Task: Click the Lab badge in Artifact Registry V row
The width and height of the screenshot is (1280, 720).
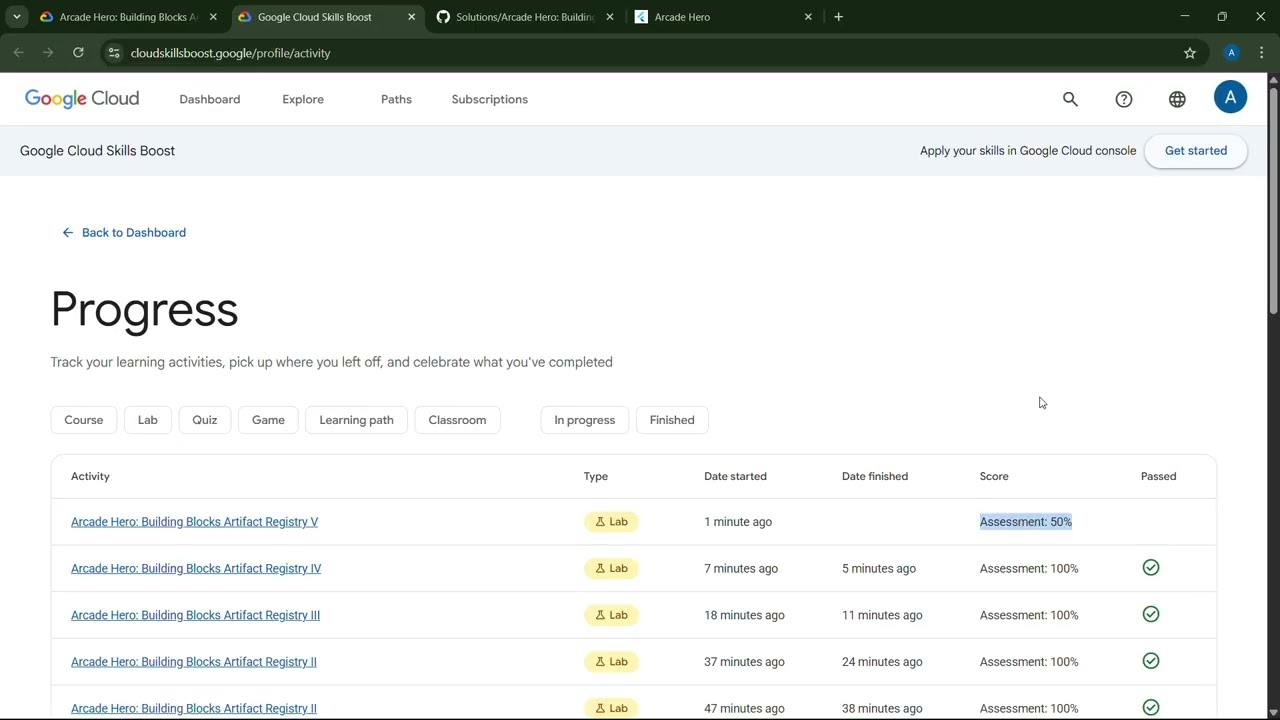Action: pos(611,522)
